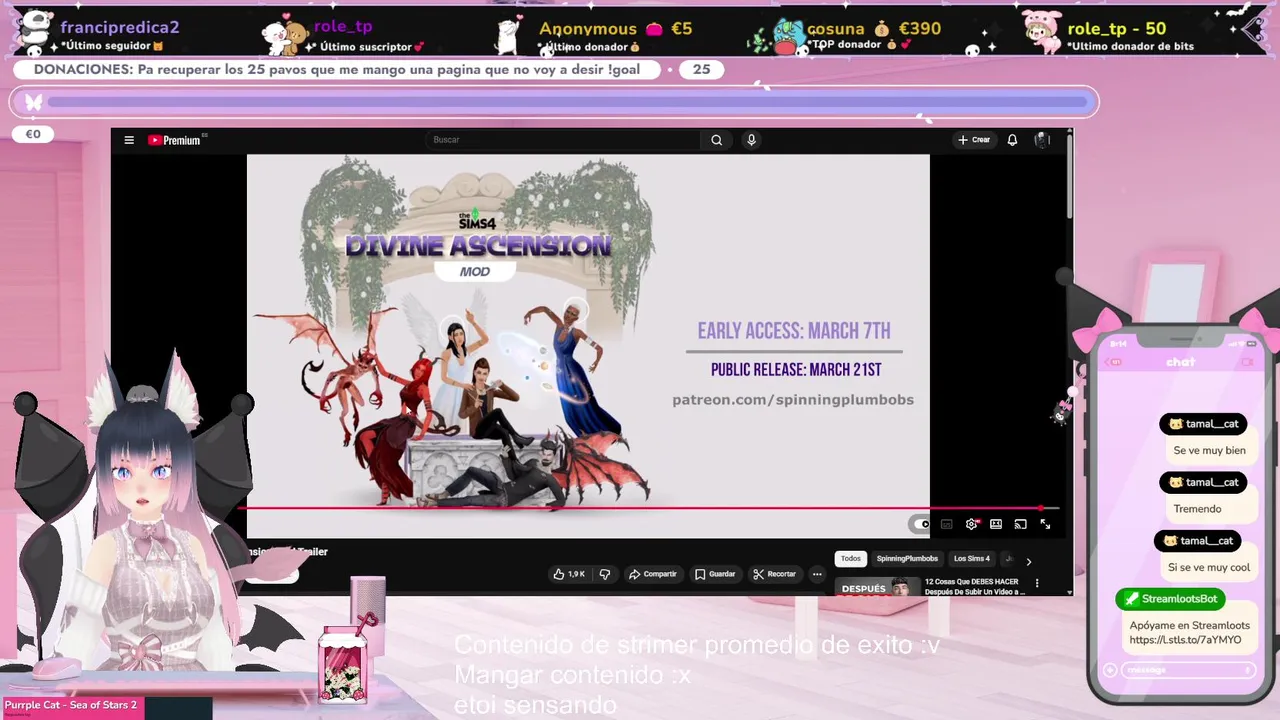Viewport: 1280px width, 720px height.
Task: Open the Streamloots lstls.to link message
Action: [1189, 633]
